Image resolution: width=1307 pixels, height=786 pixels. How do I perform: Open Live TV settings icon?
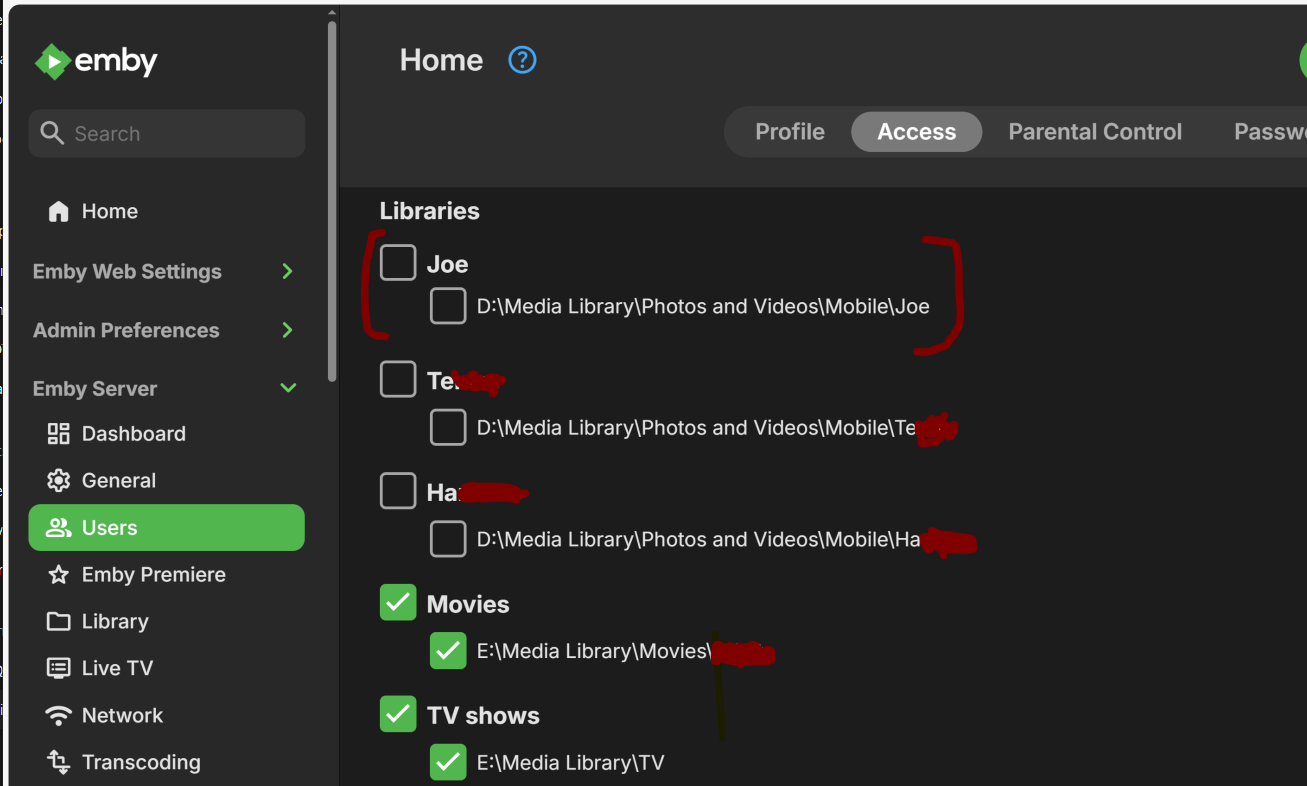59,668
